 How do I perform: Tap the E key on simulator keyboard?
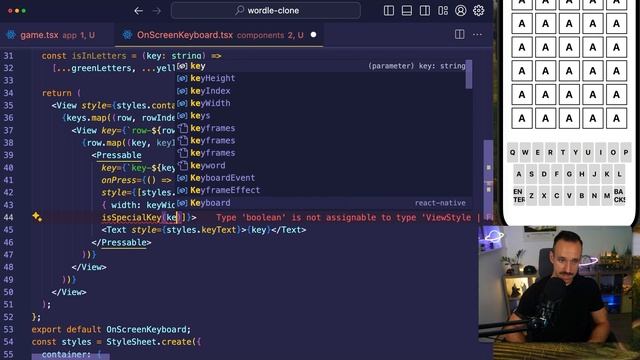[538, 153]
